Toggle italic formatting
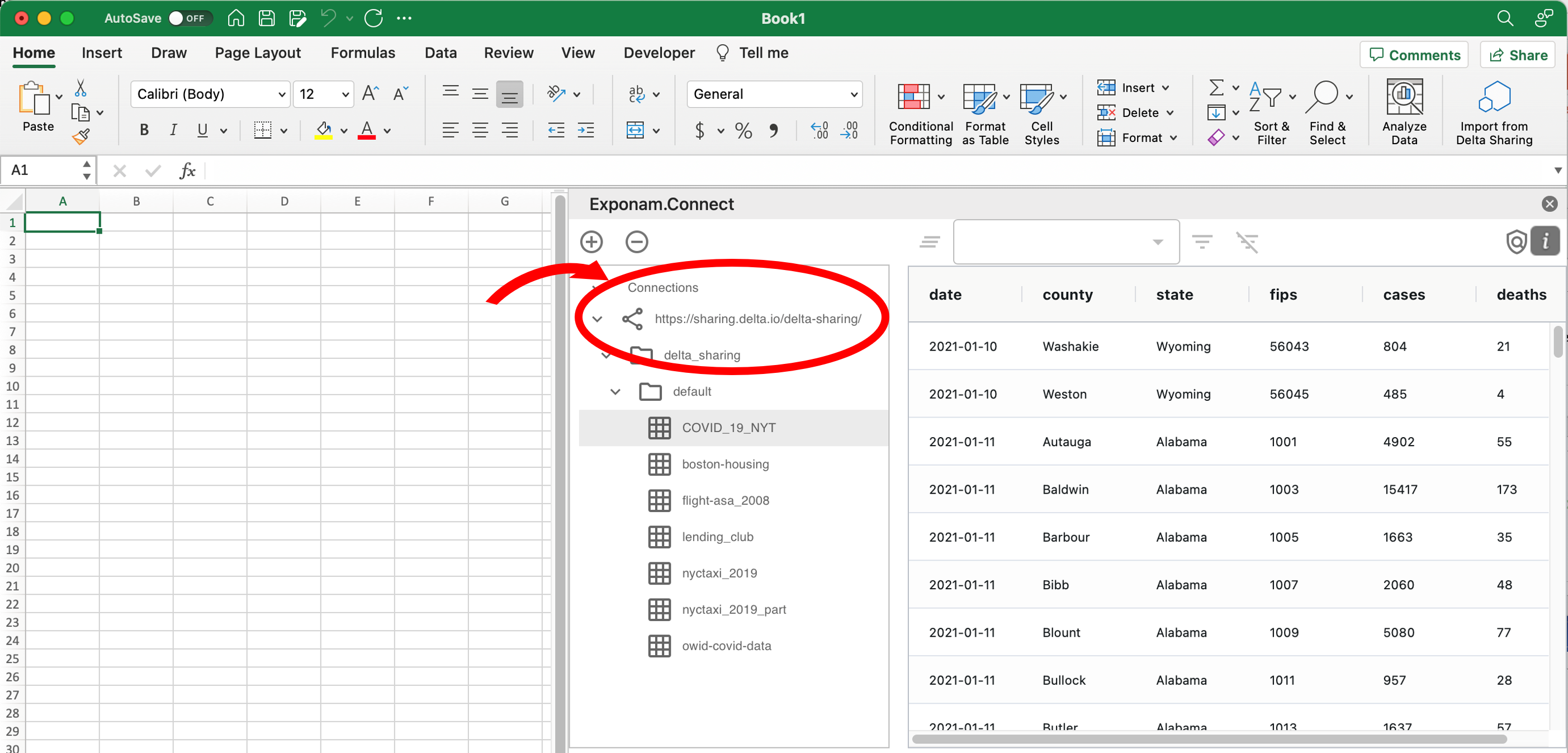Screen dimensions: 1568x753 (x=173, y=130)
